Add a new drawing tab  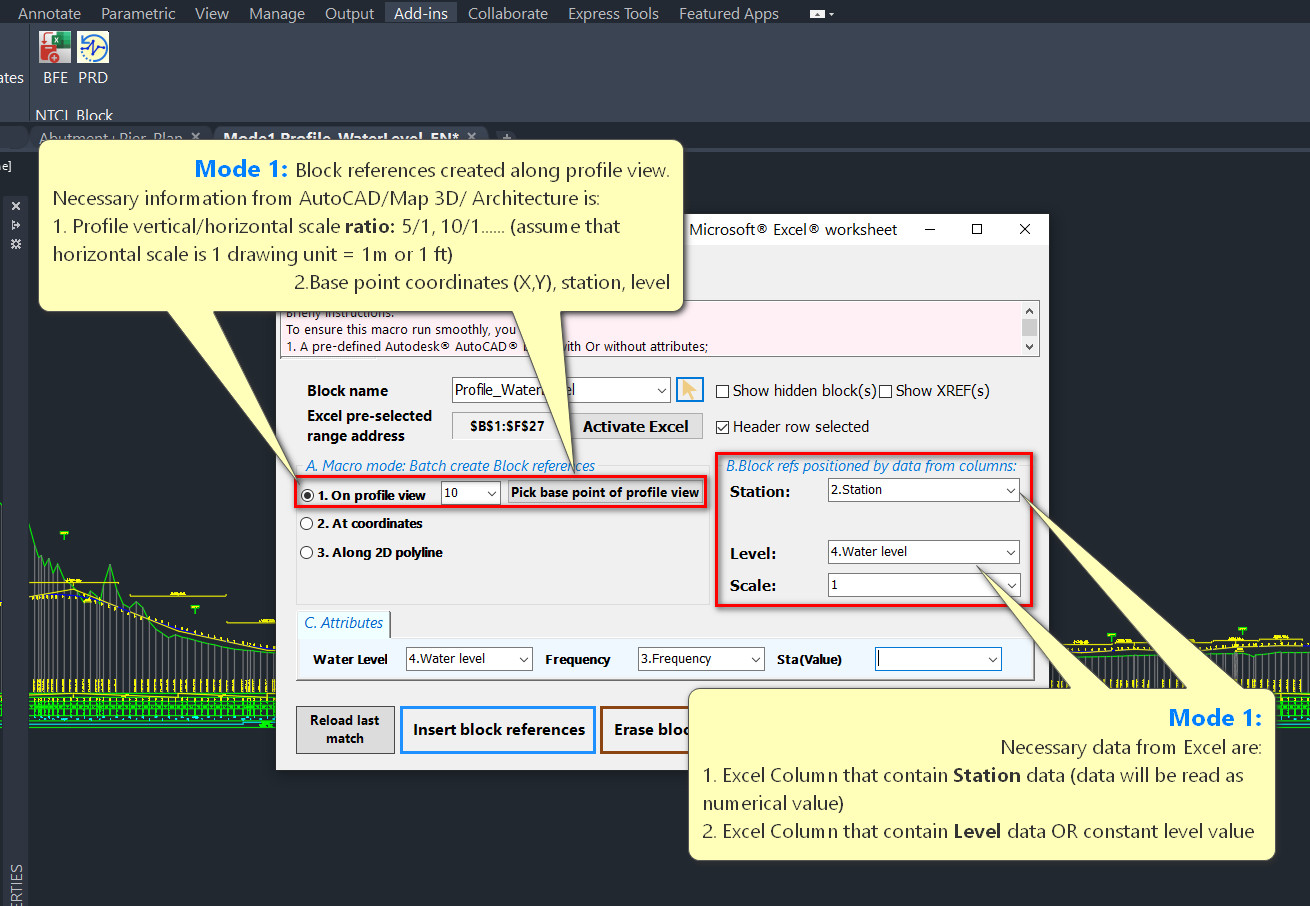click(506, 137)
